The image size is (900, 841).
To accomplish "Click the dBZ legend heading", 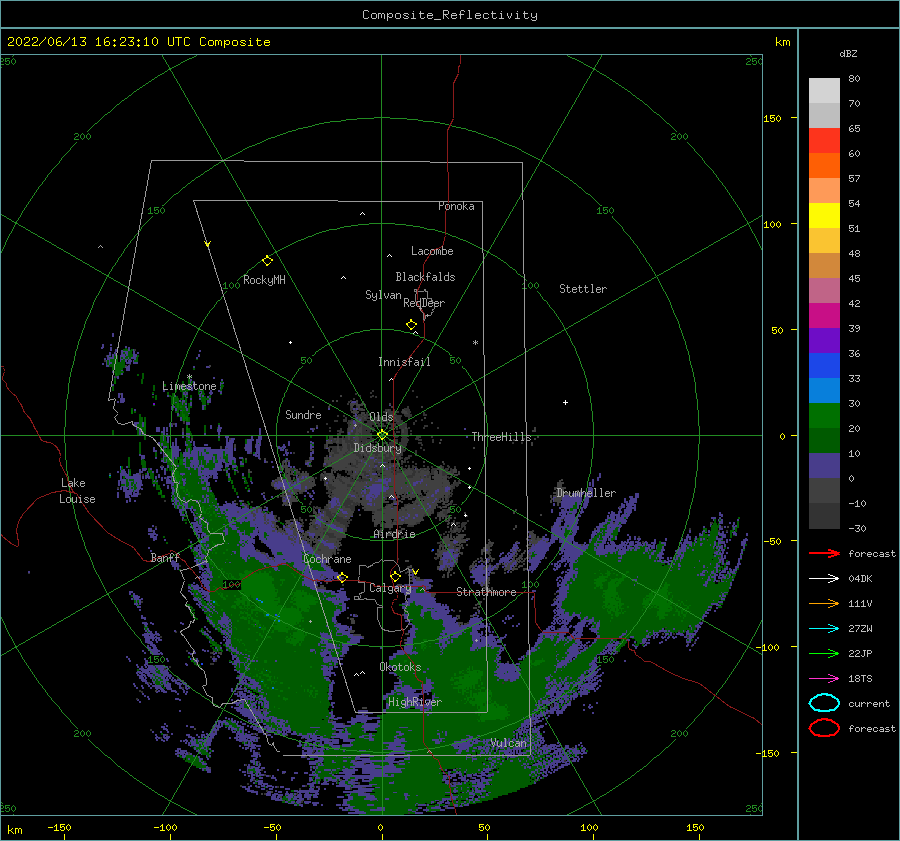I will tap(848, 53).
